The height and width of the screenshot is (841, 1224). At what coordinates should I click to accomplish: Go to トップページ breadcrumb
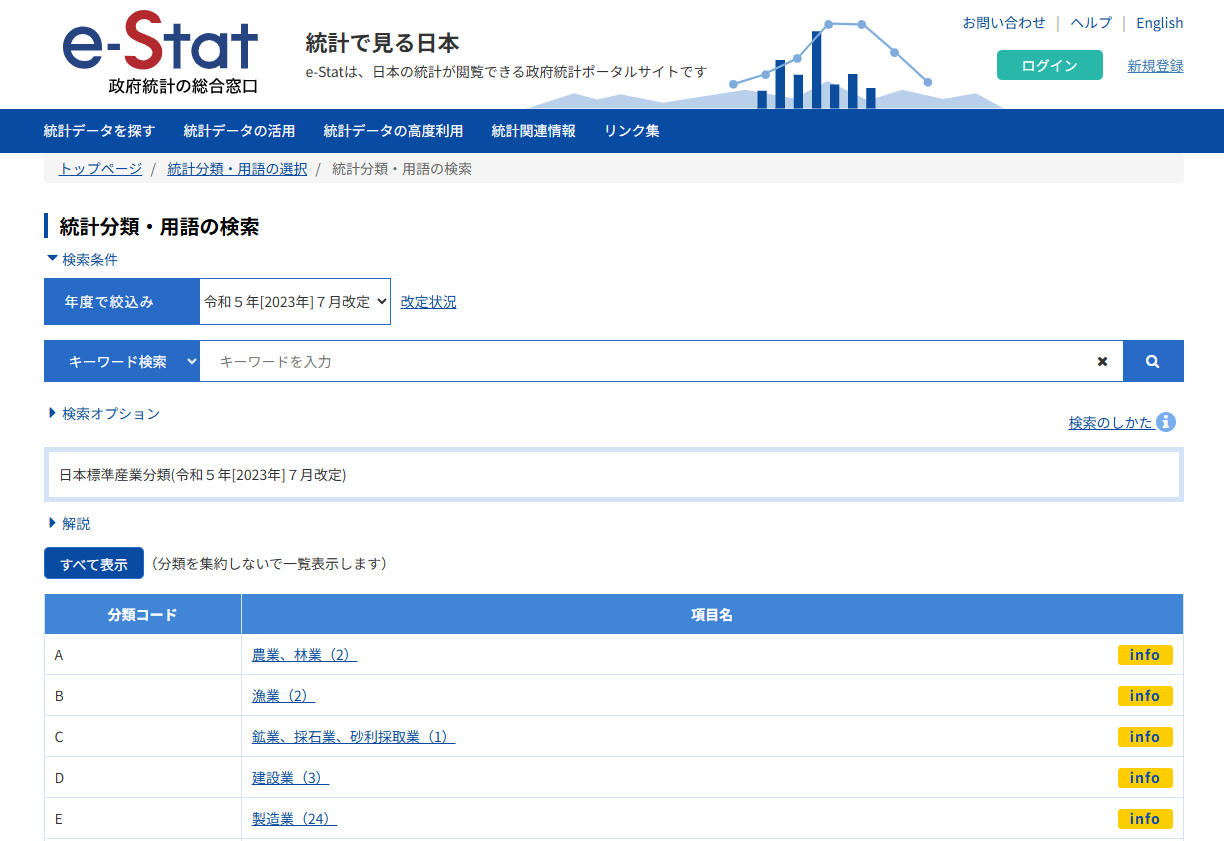coord(100,169)
